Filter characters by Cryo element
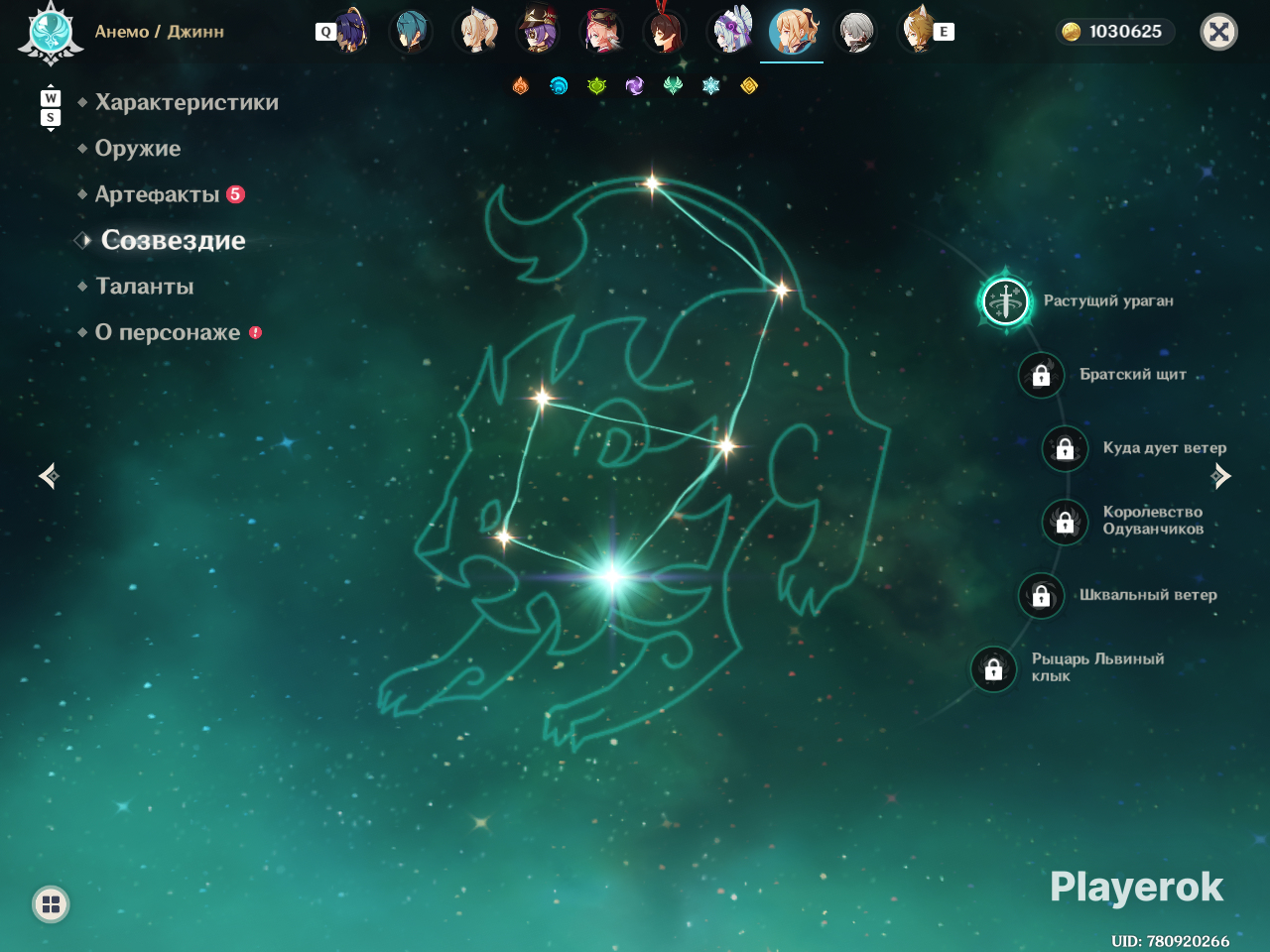The height and width of the screenshot is (952, 1270). click(710, 86)
